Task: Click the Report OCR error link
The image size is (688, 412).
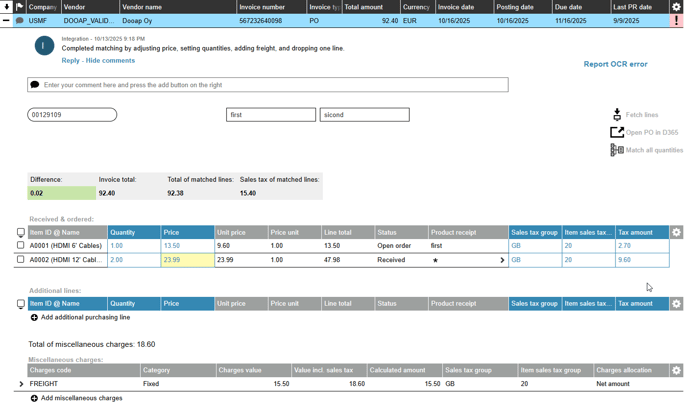Action: click(615, 64)
